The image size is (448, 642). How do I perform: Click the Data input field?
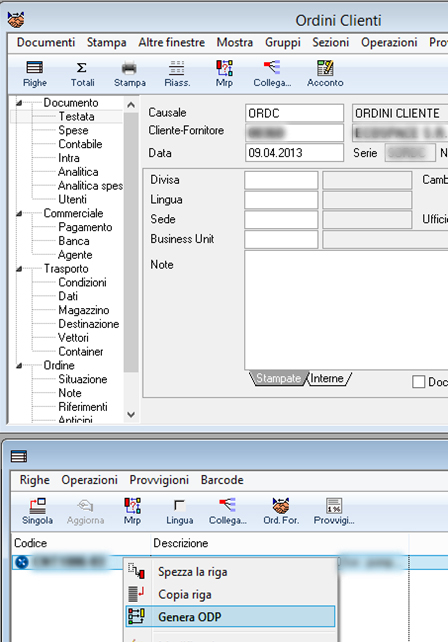pyautogui.click(x=294, y=153)
